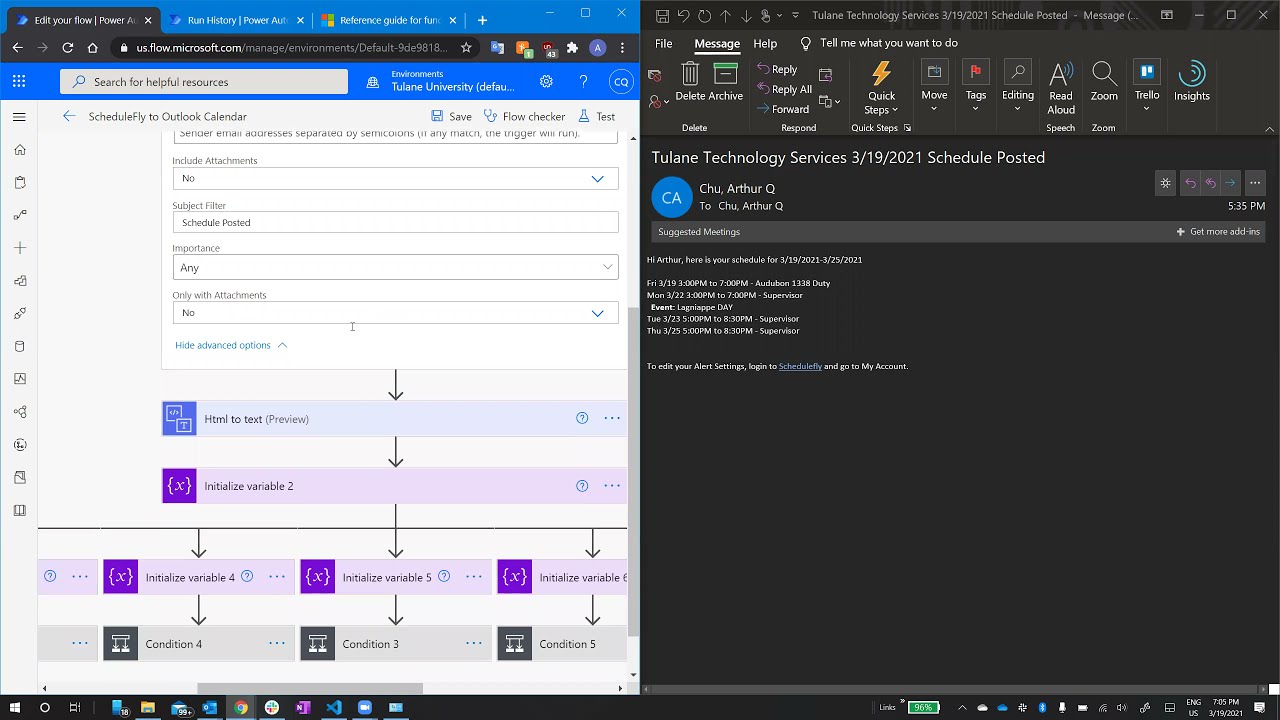Open Zoom in Outlook ribbon
The height and width of the screenshot is (720, 1280).
(x=1104, y=82)
